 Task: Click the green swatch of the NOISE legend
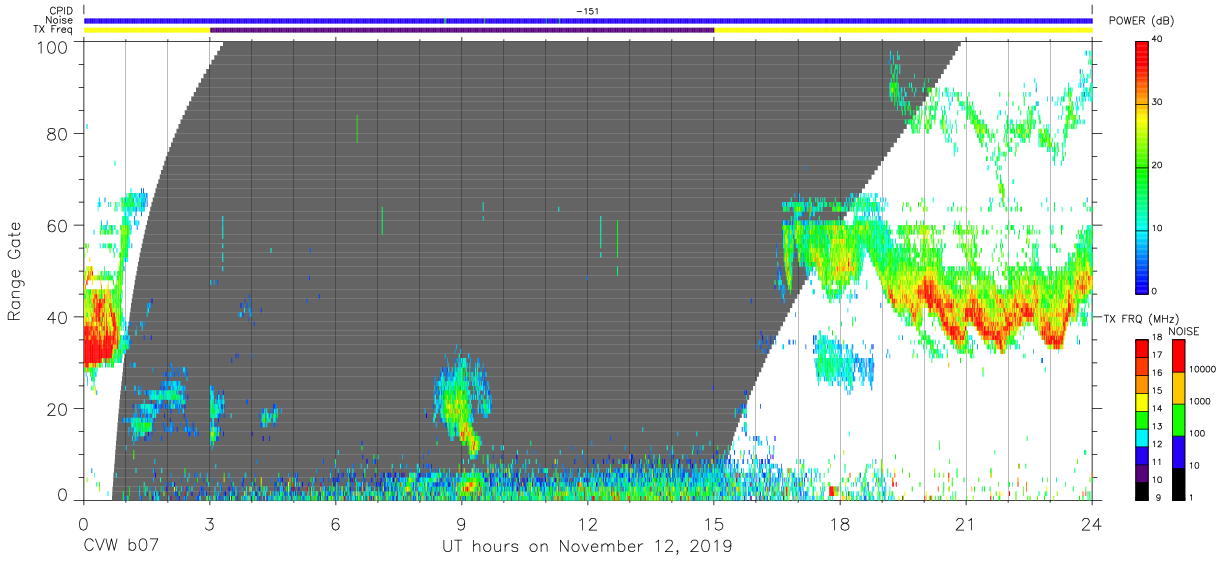click(1179, 420)
